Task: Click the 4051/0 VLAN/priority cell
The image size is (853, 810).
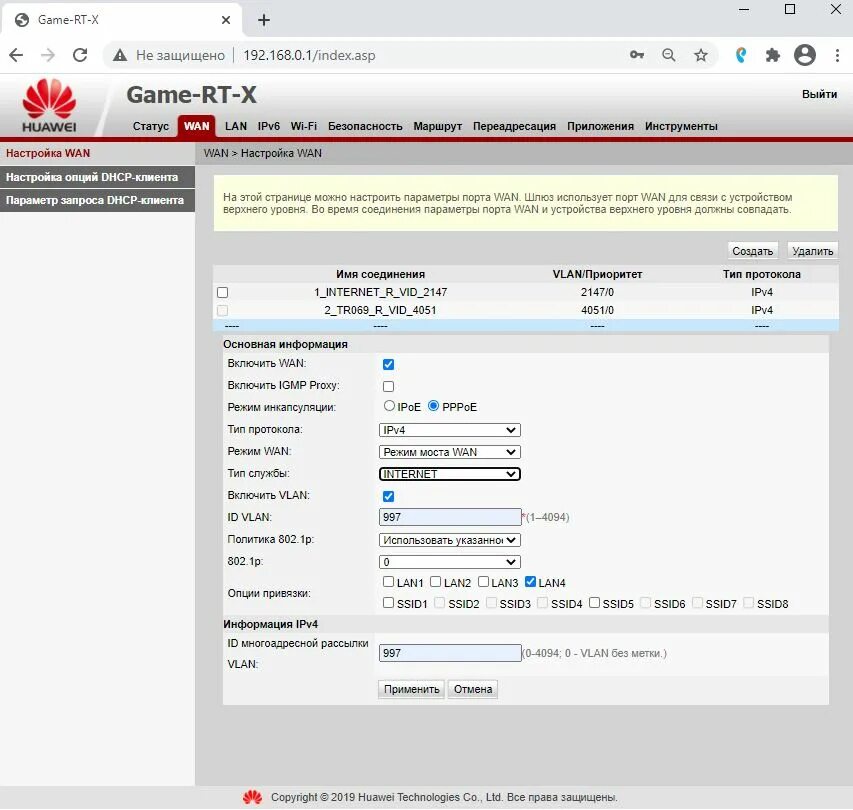Action: (597, 310)
